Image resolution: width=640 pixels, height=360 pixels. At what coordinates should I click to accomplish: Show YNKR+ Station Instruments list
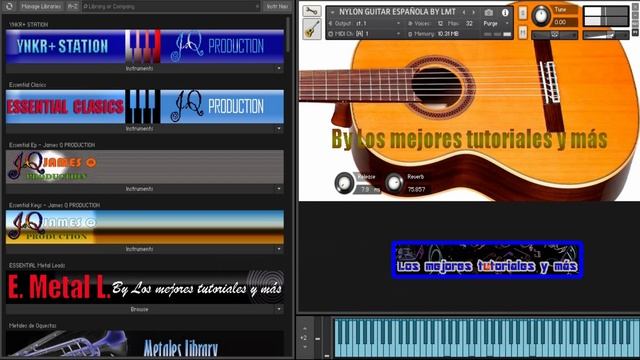(x=140, y=68)
